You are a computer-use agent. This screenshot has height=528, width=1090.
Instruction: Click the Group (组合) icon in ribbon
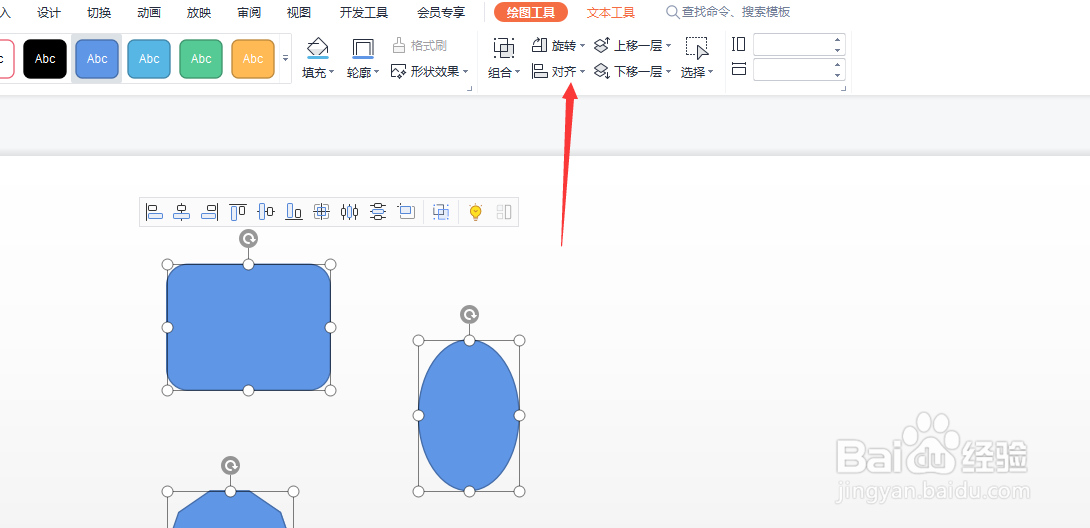click(504, 48)
